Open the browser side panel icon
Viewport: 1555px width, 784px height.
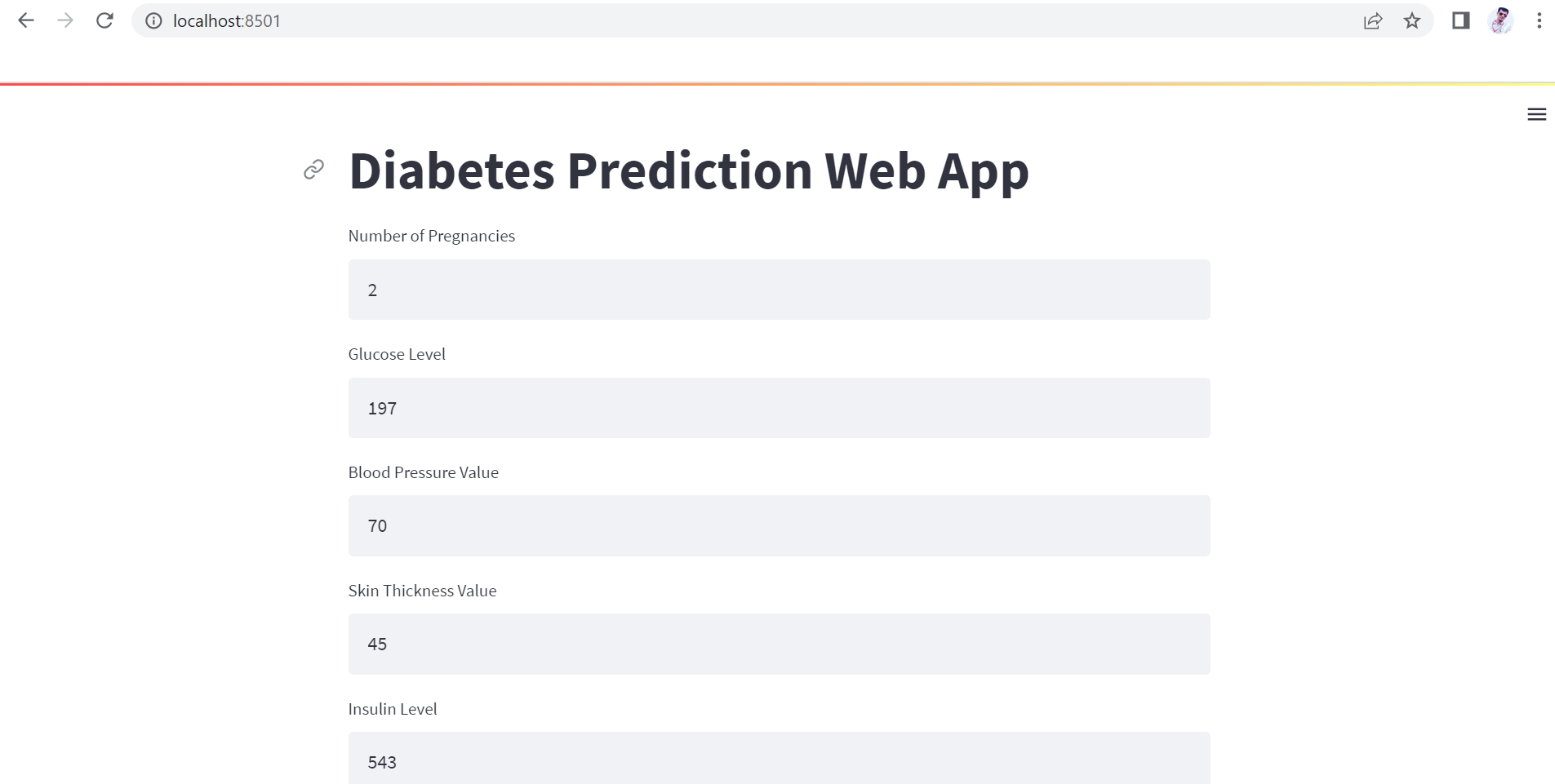(x=1459, y=20)
